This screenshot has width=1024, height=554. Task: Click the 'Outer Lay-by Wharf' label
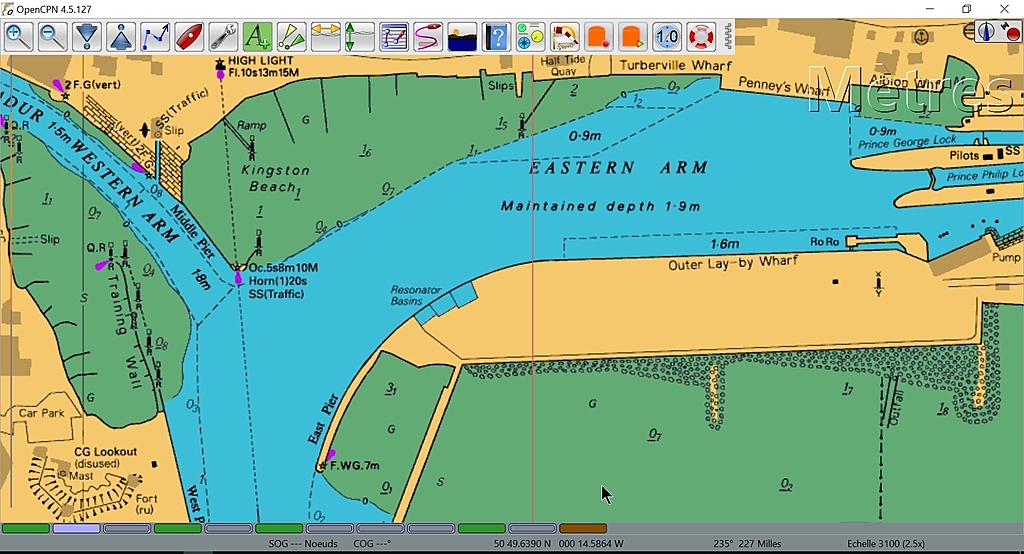(733, 263)
